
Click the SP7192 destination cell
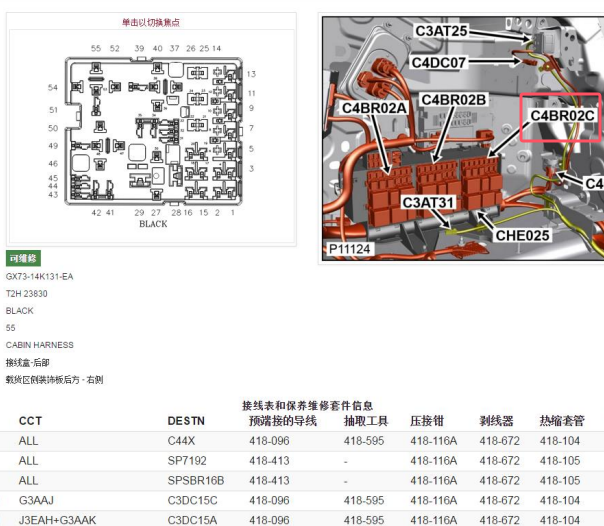pyautogui.click(x=187, y=461)
